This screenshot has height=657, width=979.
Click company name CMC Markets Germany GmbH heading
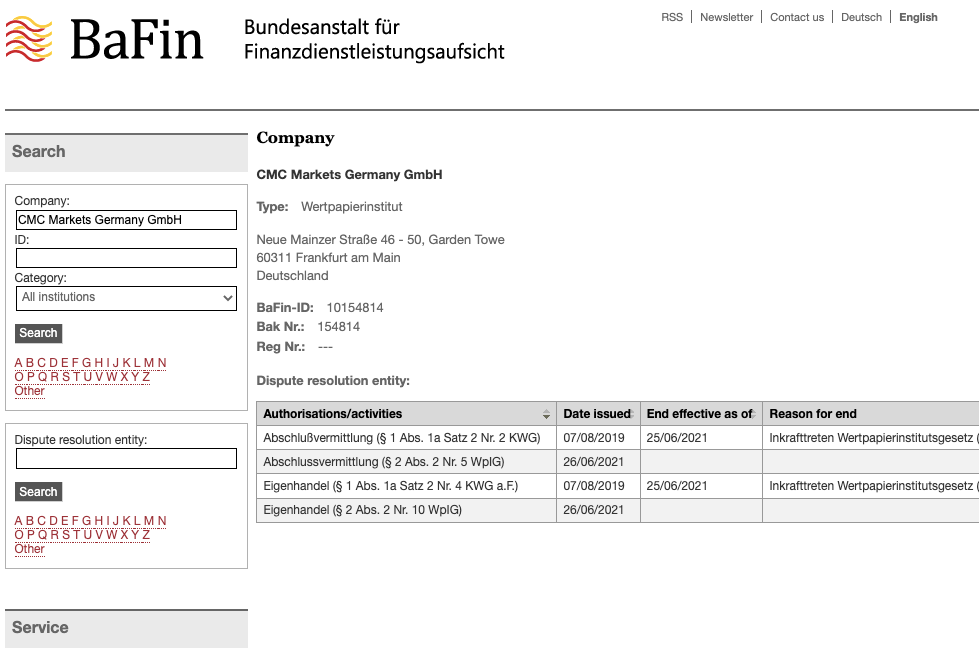click(x=349, y=175)
